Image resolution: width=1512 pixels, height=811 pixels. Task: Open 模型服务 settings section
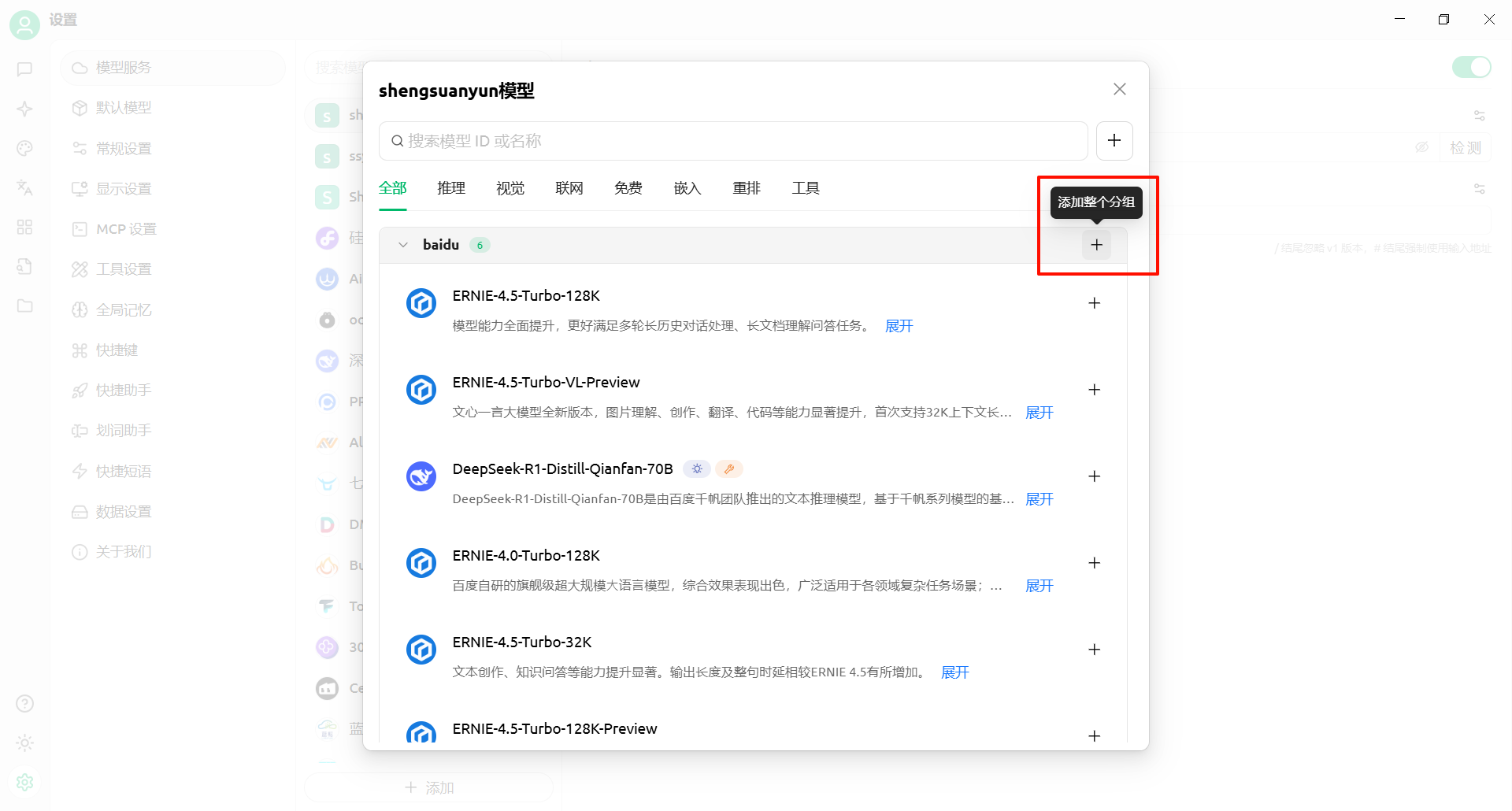[x=172, y=68]
